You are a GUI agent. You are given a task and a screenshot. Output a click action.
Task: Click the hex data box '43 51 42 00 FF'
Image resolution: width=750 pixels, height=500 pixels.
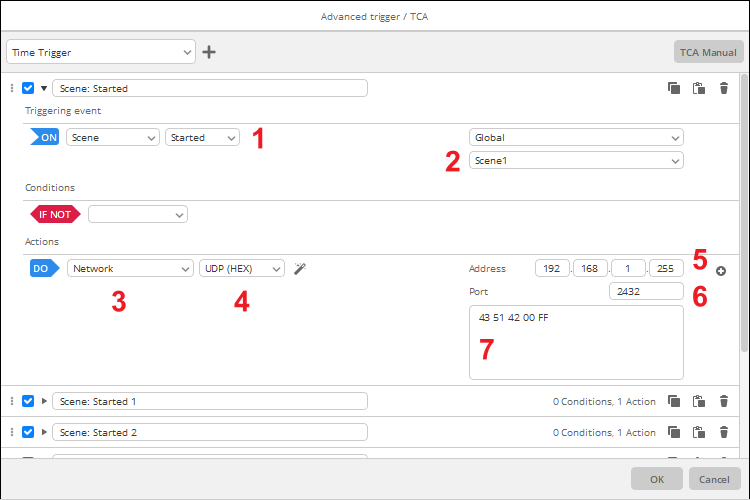(x=576, y=343)
